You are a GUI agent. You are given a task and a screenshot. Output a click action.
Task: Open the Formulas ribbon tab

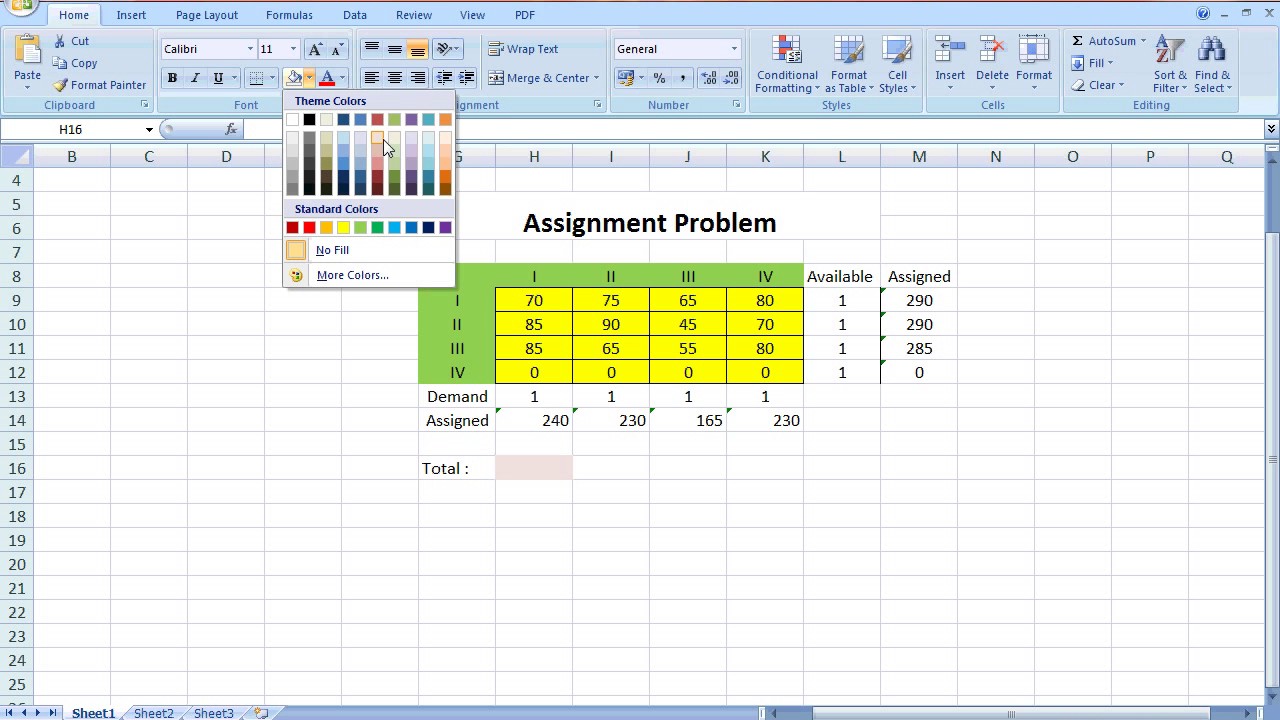click(x=287, y=15)
